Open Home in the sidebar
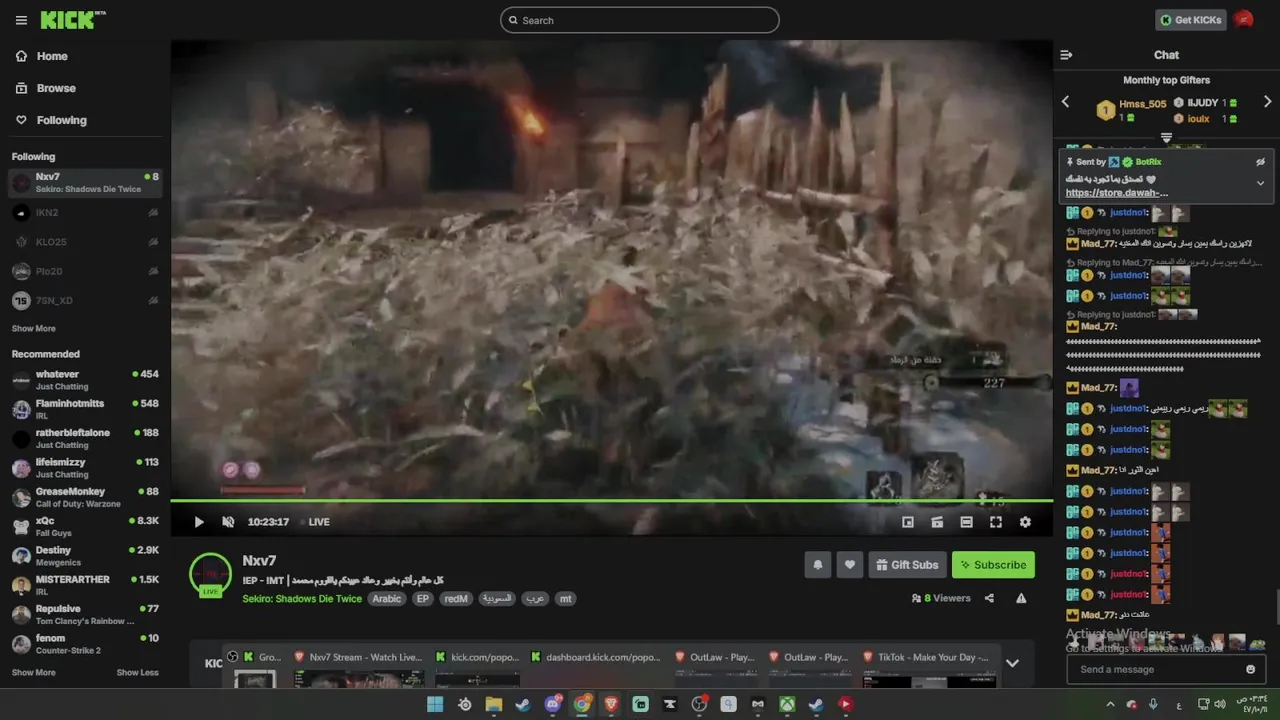The height and width of the screenshot is (720, 1280). 52,56
